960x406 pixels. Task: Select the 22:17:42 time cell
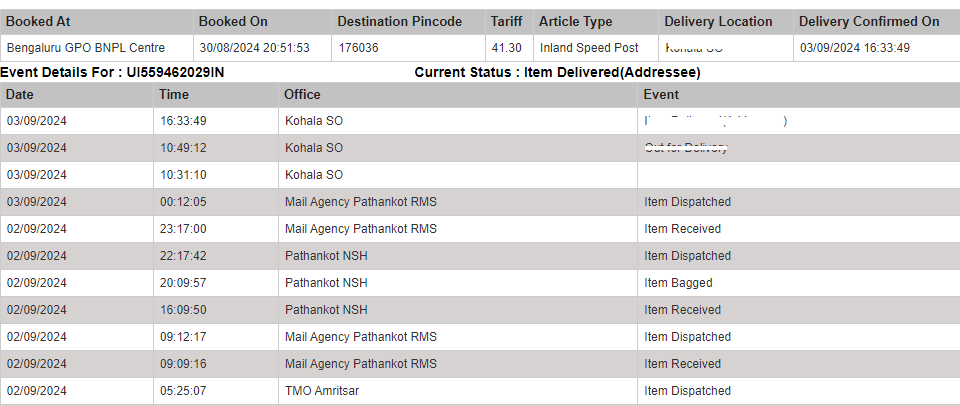(216, 256)
